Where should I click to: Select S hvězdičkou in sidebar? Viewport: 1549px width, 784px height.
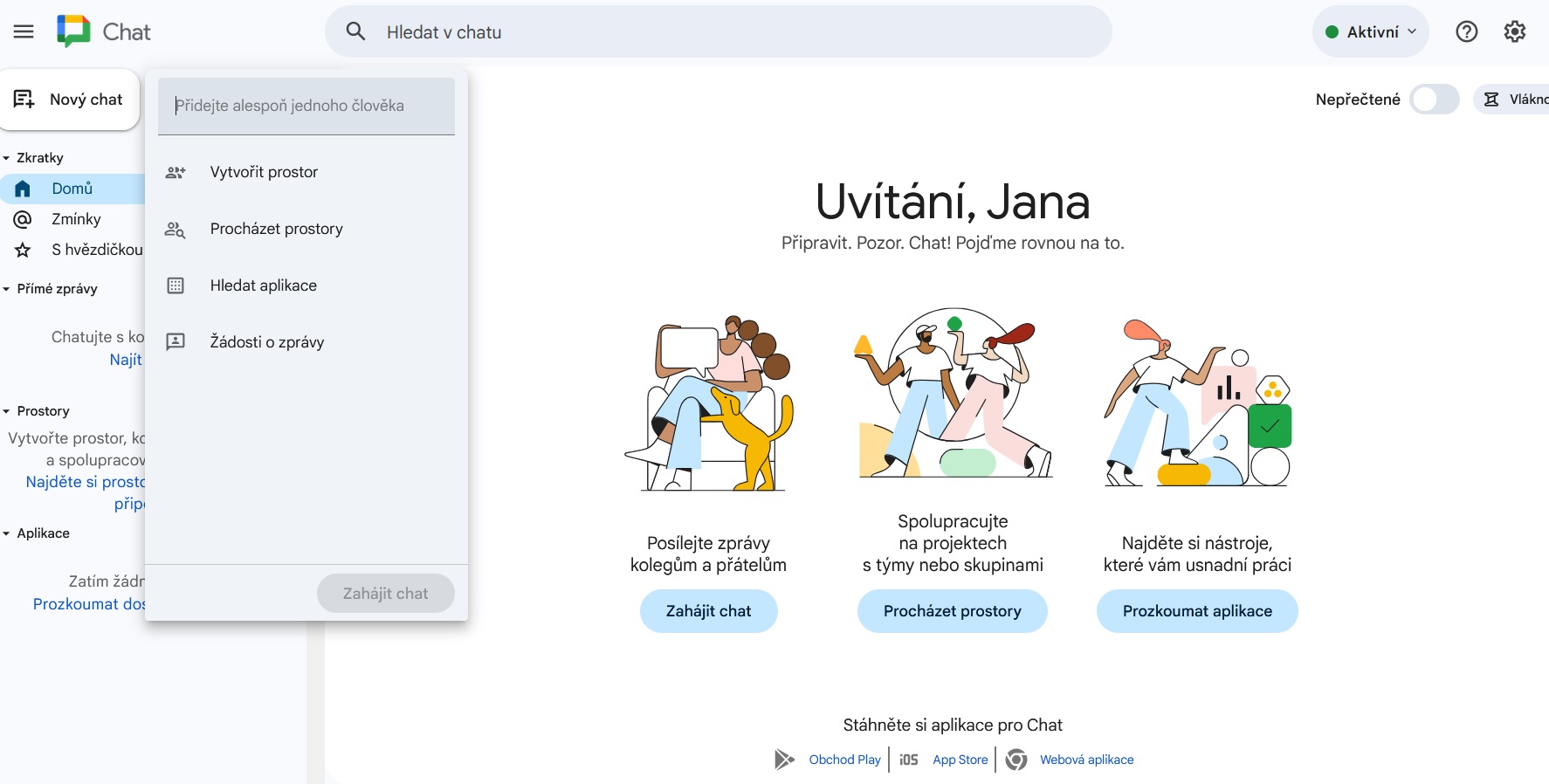(96, 250)
